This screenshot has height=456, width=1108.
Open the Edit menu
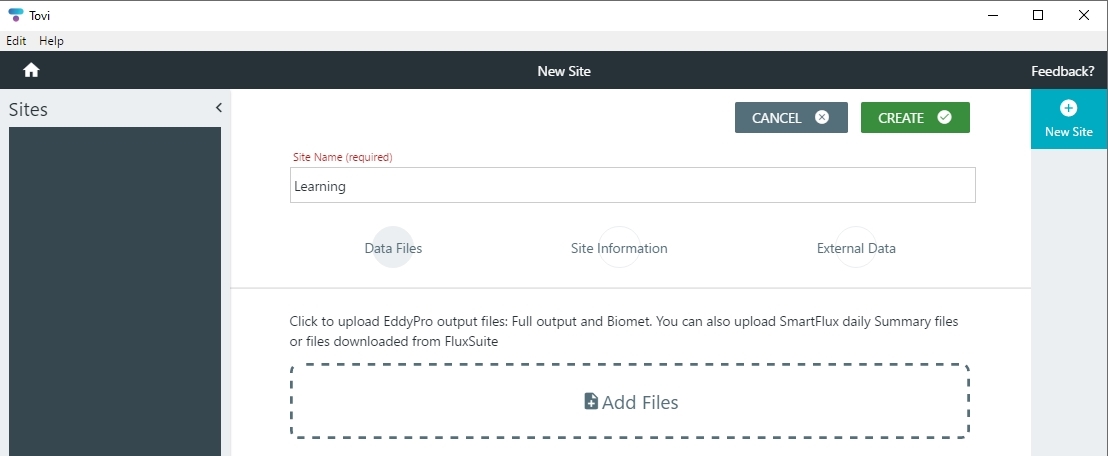[x=16, y=41]
